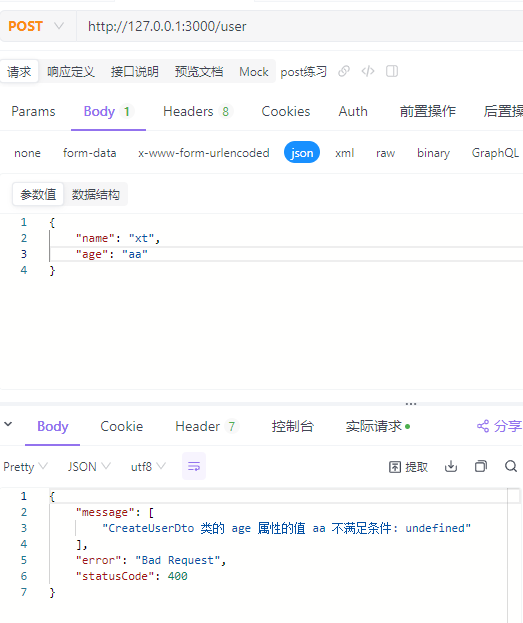Click the "message": [ response line
523x623 pixels.
(115, 513)
